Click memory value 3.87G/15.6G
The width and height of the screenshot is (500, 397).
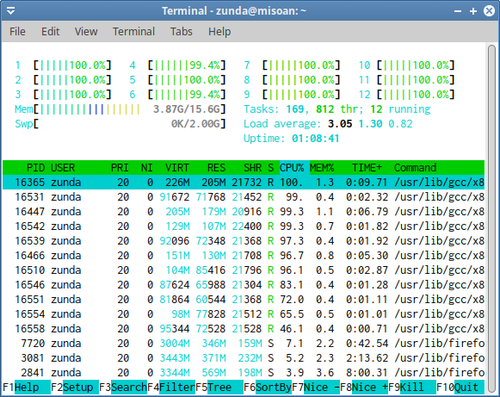point(187,109)
